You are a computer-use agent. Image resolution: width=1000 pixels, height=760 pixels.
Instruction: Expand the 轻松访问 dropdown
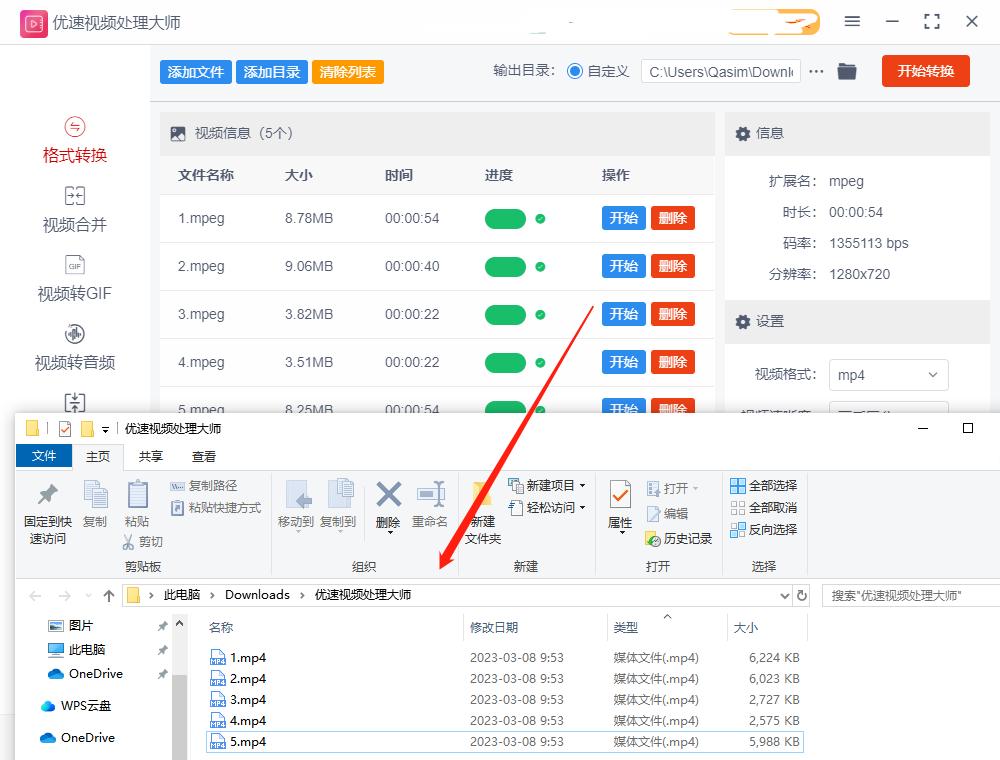[x=550, y=507]
